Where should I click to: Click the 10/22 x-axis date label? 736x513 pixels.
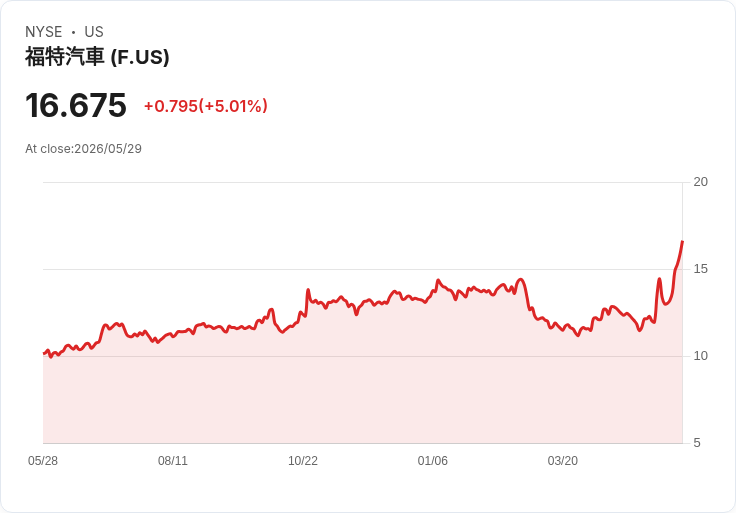[303, 461]
